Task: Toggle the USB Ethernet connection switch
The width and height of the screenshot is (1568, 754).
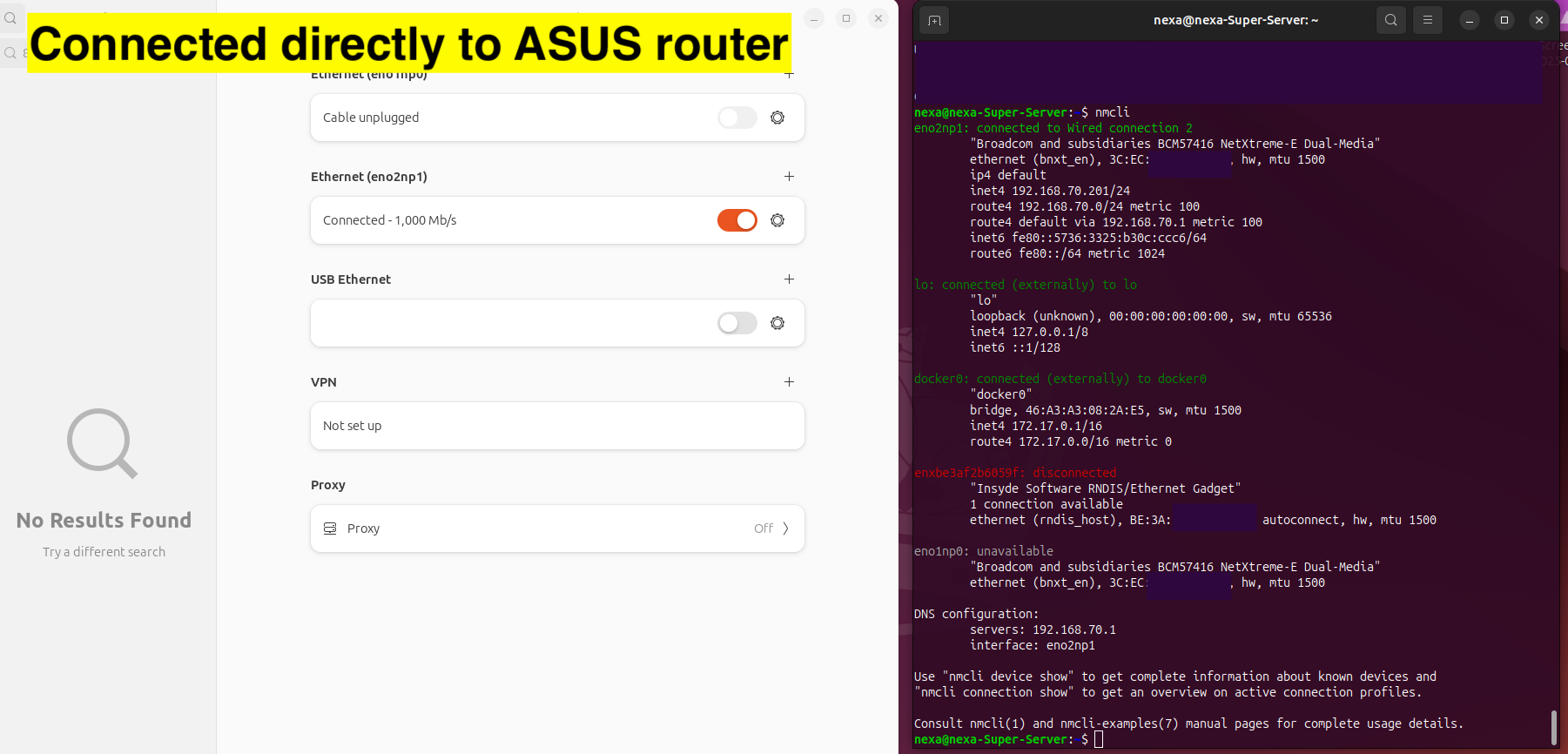Action: 737,323
